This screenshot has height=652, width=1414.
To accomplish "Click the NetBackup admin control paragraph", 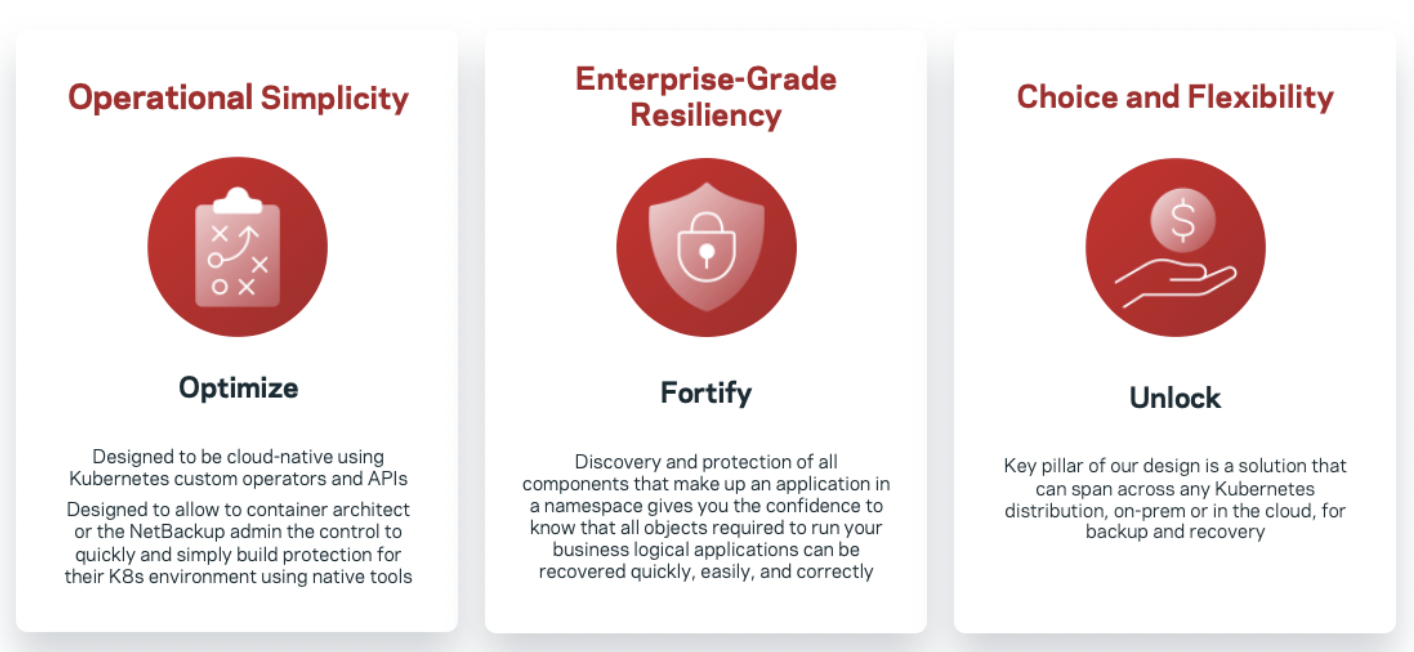I will [x=238, y=543].
